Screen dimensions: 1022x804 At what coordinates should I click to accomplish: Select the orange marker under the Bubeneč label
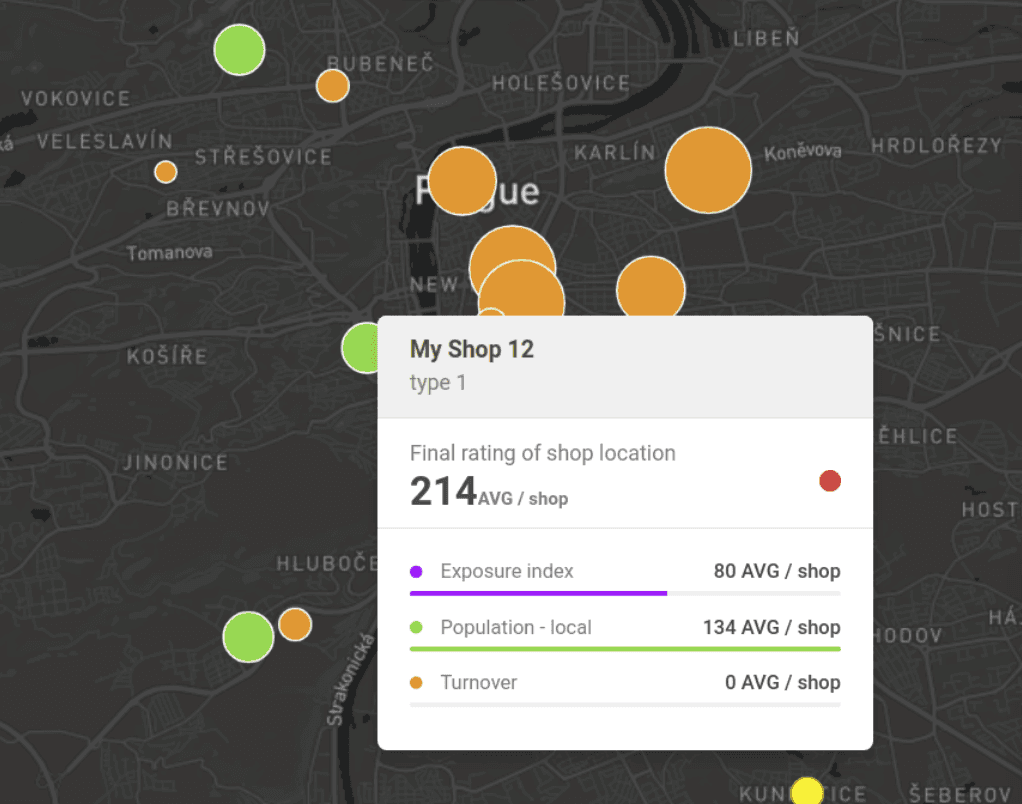332,86
